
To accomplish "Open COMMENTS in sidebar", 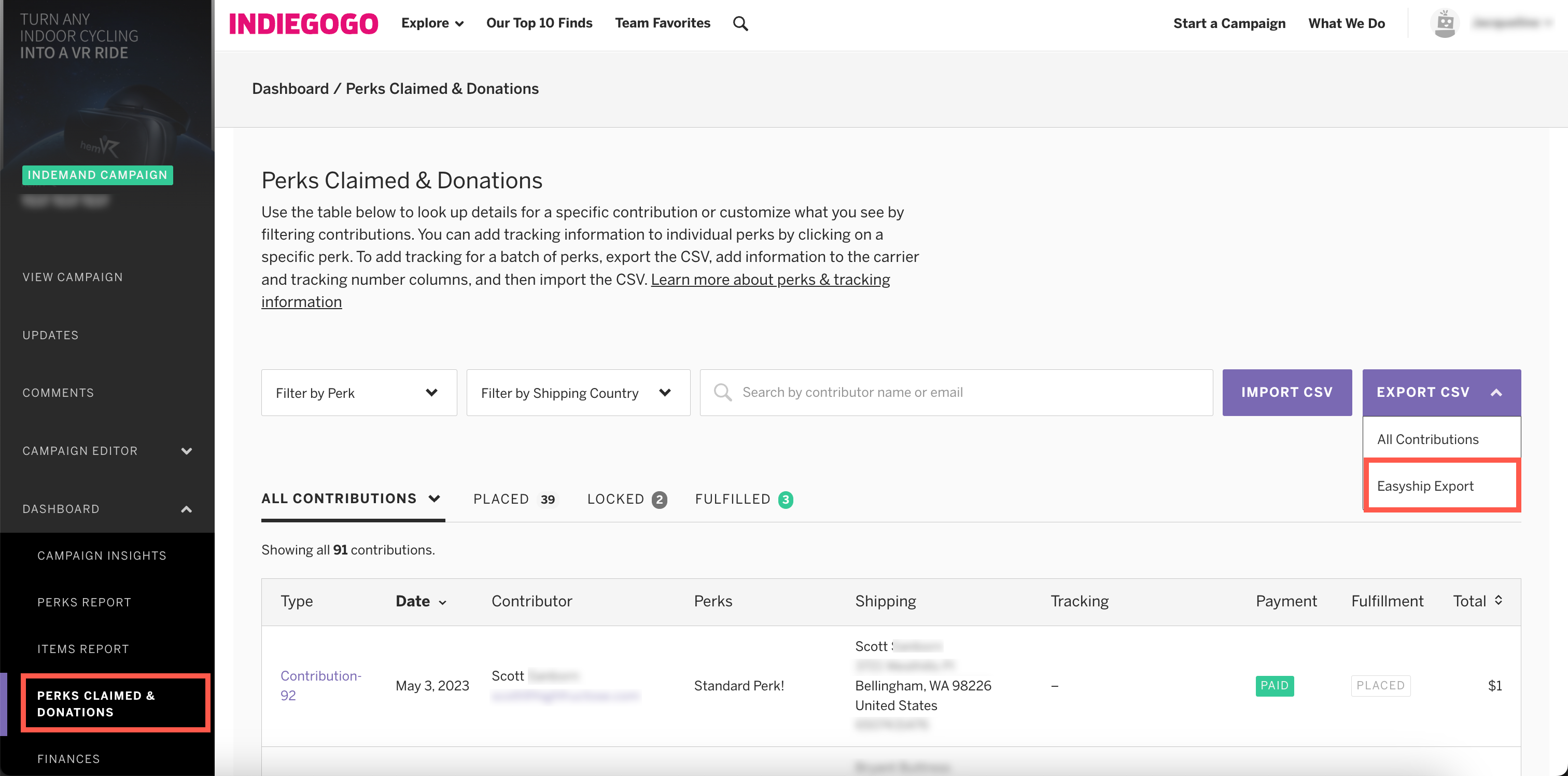I will (59, 393).
